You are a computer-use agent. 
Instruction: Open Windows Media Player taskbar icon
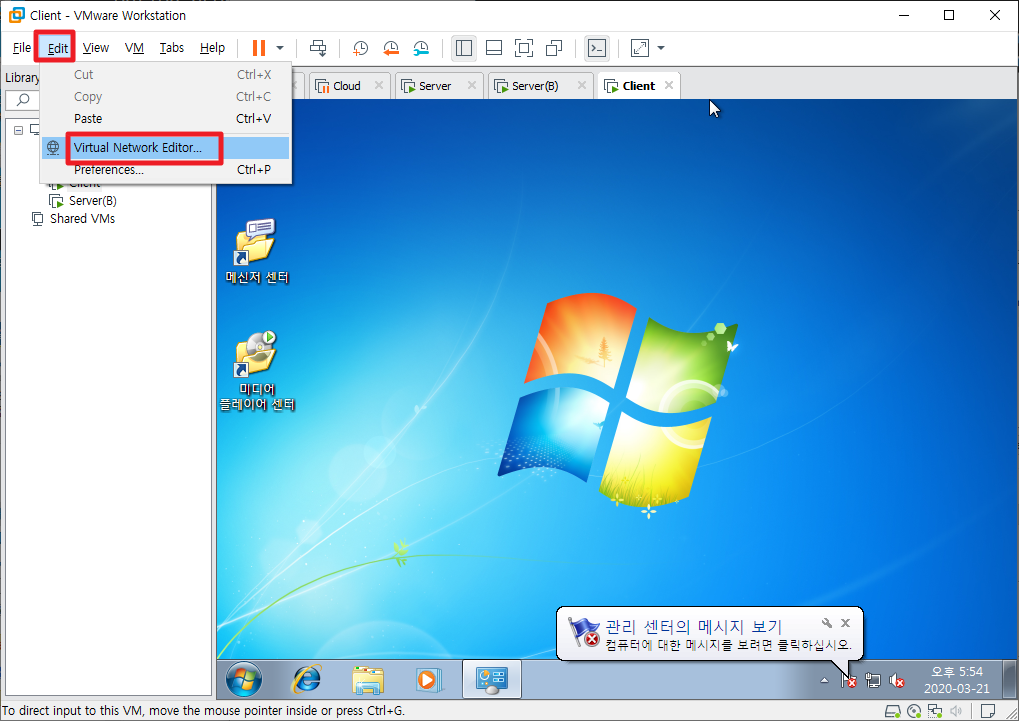(428, 680)
